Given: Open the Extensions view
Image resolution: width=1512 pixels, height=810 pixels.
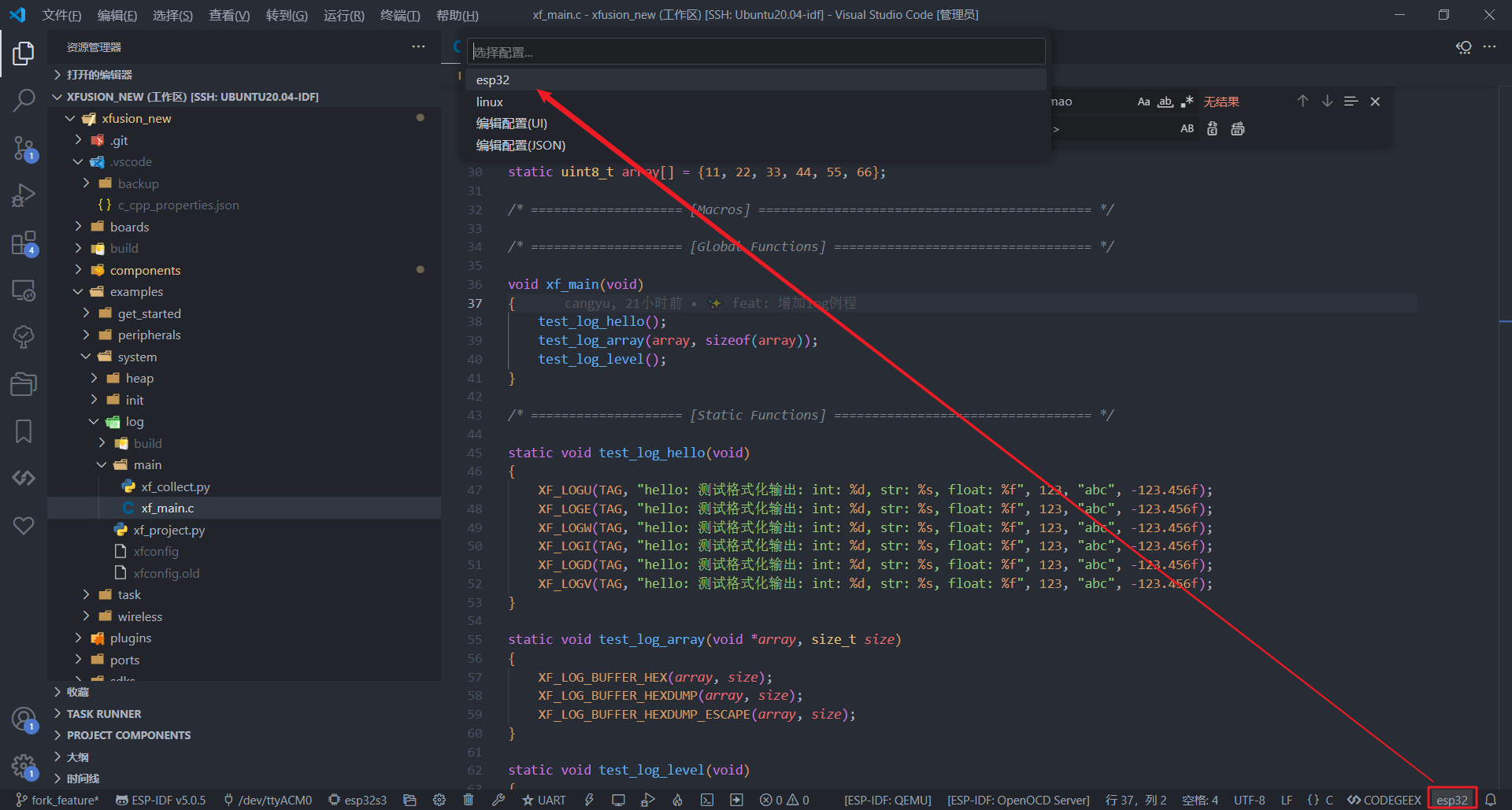Looking at the screenshot, I should tap(24, 243).
